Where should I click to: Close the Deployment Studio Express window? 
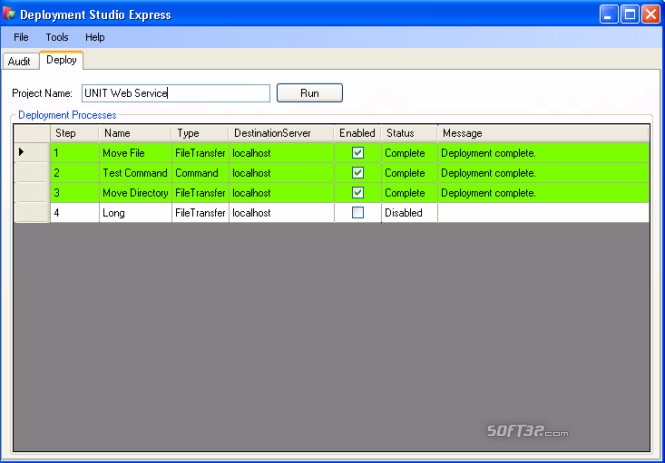pyautogui.click(x=650, y=14)
